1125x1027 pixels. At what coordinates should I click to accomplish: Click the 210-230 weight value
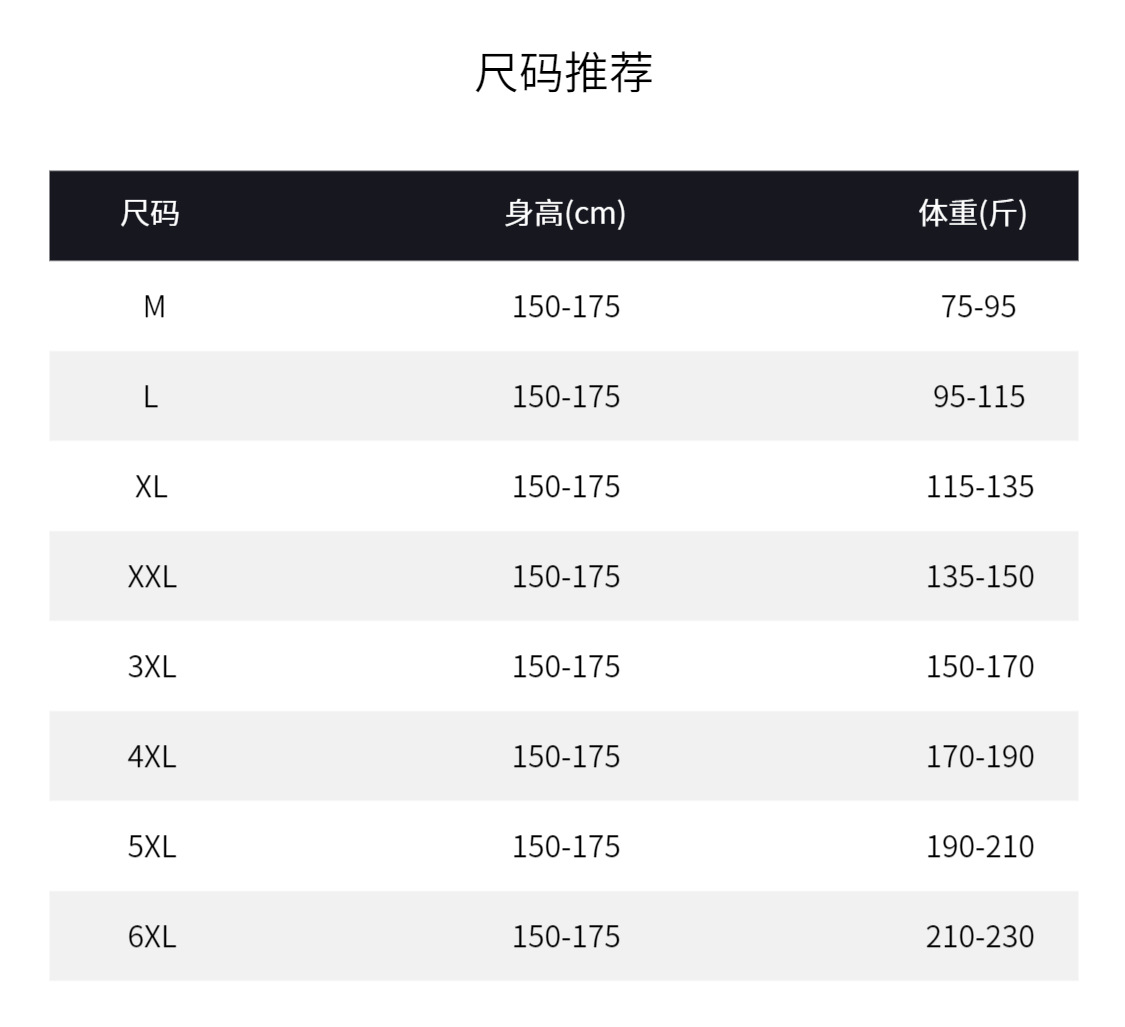tap(980, 936)
